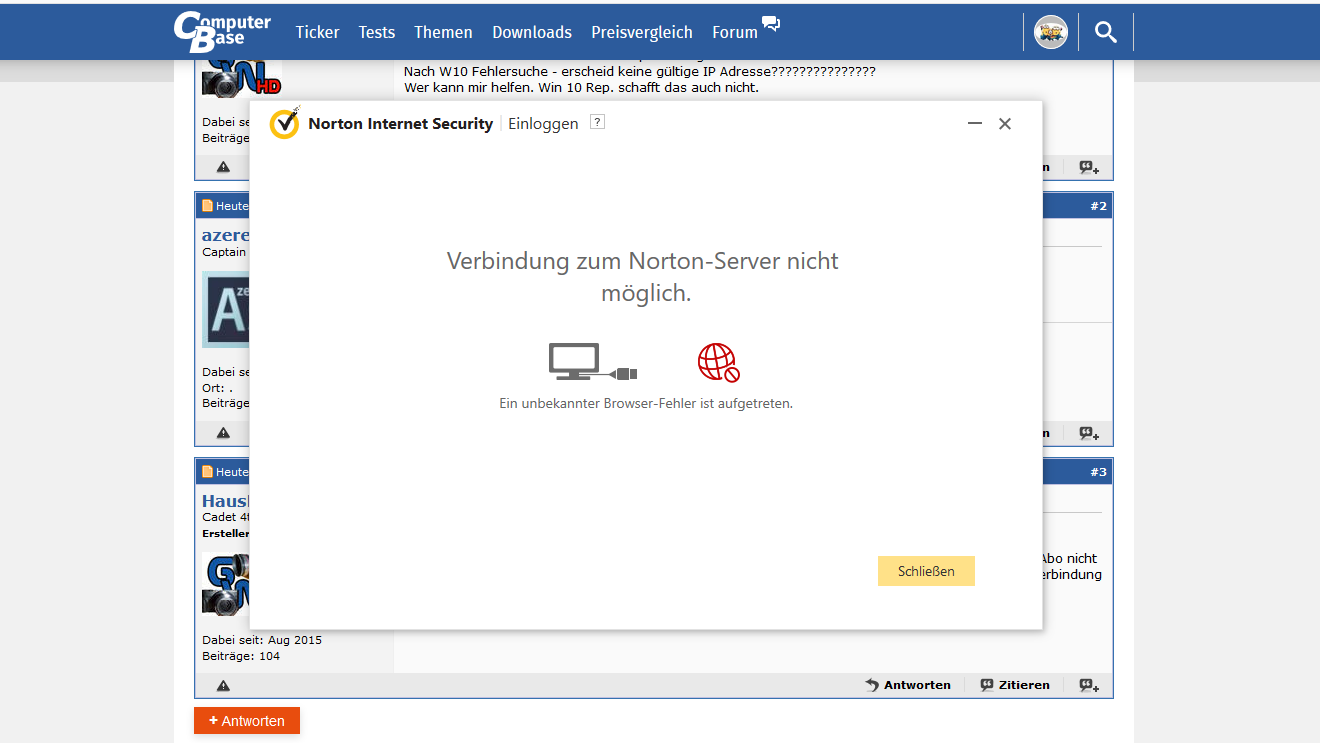1320x743 pixels.
Task: Open search with the magnifier icon
Action: point(1105,32)
